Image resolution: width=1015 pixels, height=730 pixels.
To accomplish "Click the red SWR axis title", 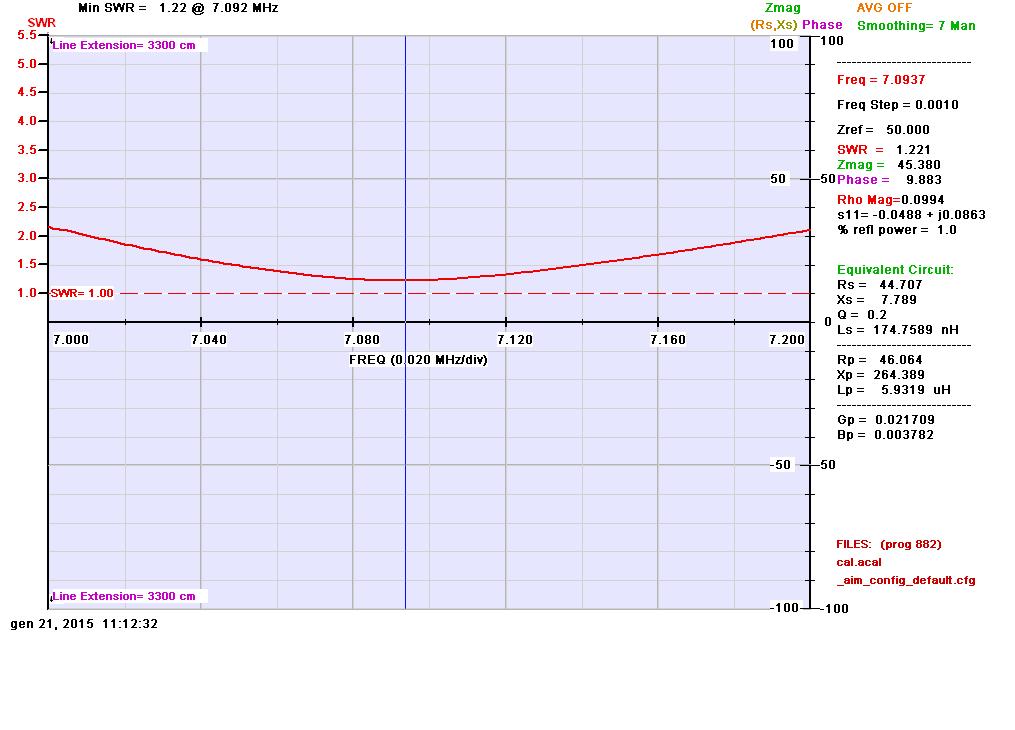I will (x=41, y=22).
